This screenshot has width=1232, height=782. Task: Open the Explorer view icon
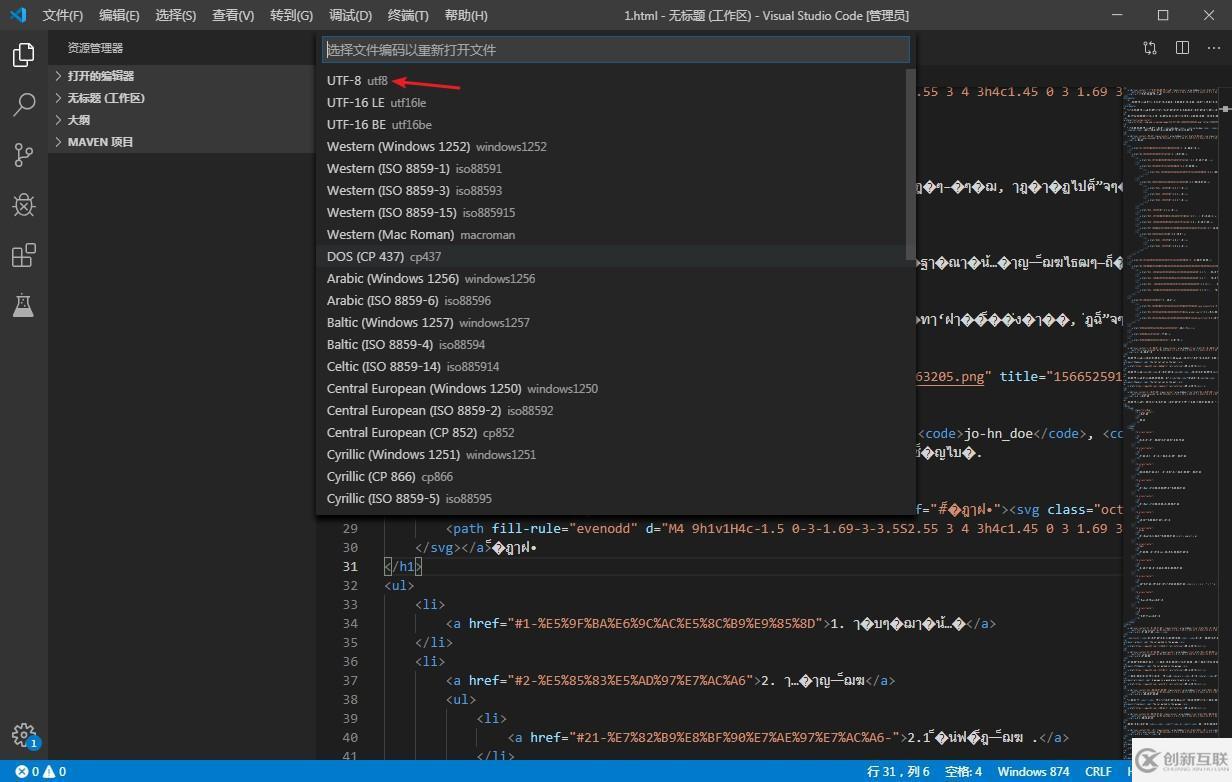click(x=23, y=55)
